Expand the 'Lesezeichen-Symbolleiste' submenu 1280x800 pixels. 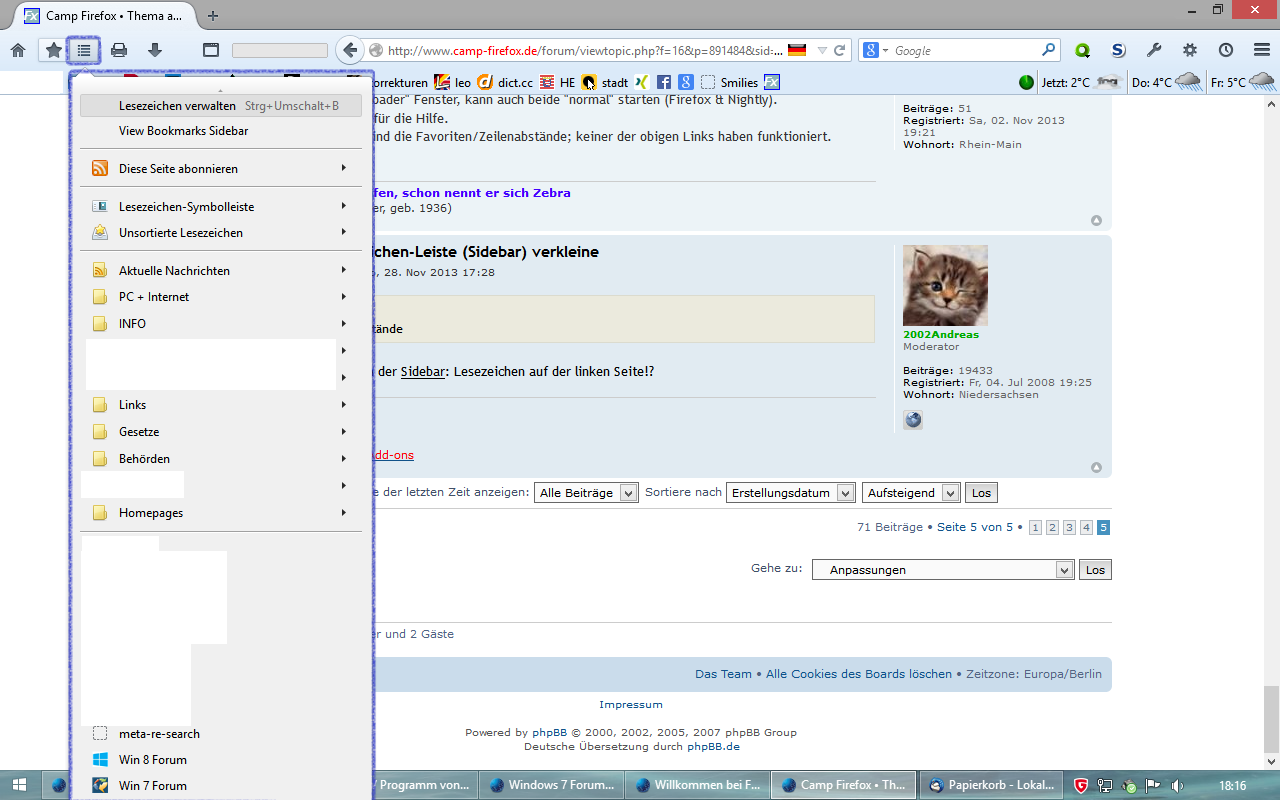(x=221, y=207)
